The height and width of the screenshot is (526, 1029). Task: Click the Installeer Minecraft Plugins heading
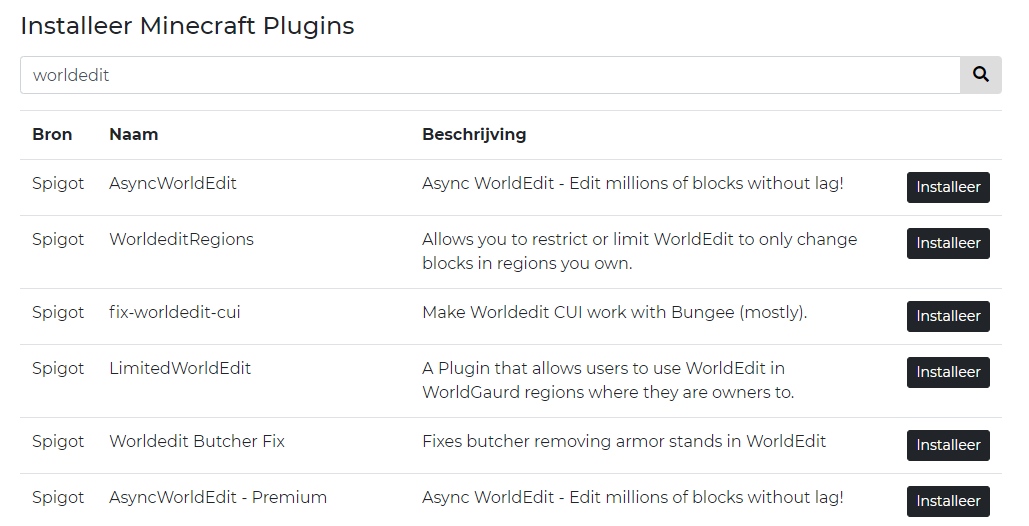187,26
